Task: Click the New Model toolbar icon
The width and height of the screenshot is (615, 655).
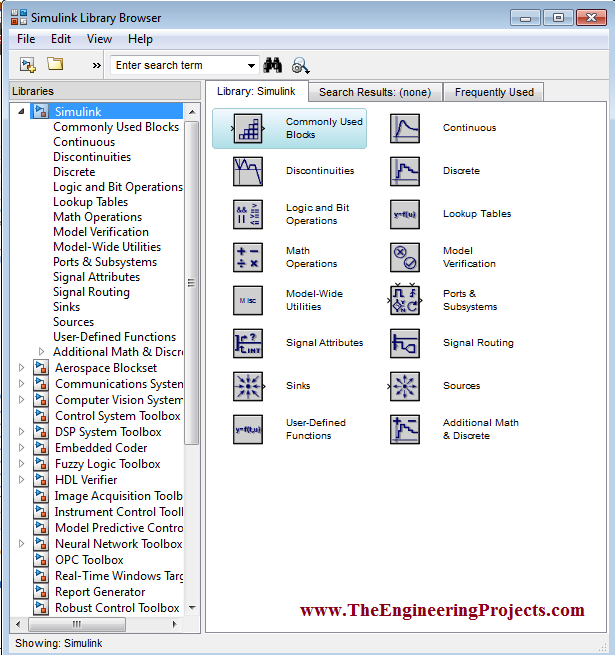Action: click(x=28, y=65)
